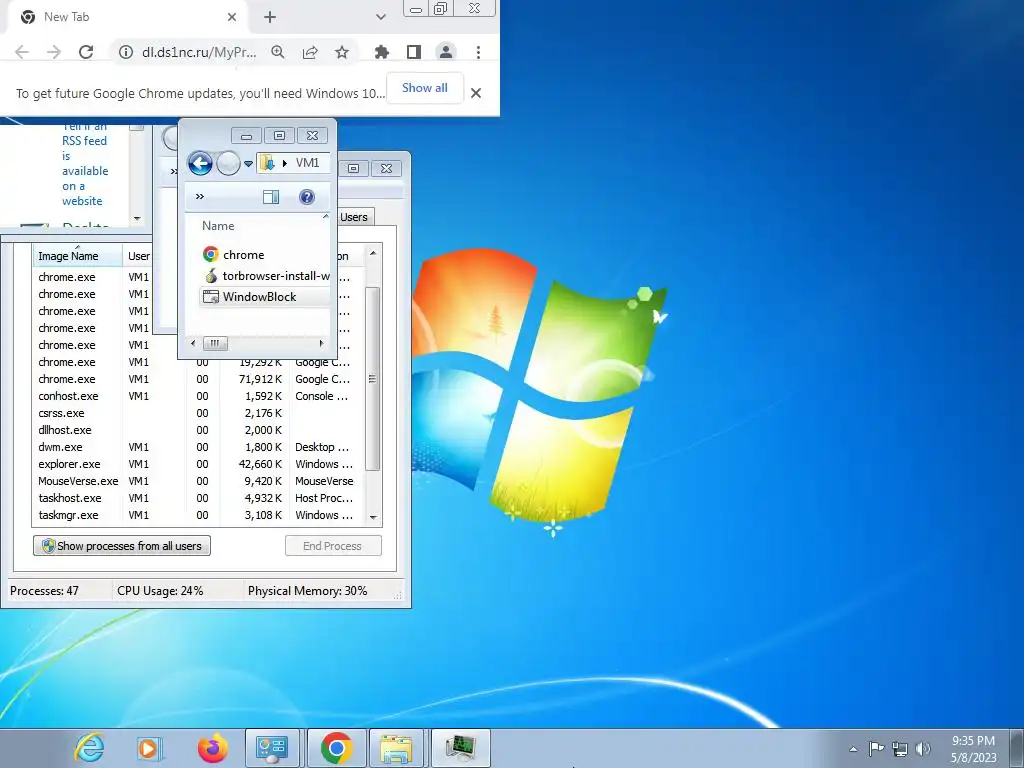Click Explorer horizontal scrollbar thumb
This screenshot has width=1024, height=768.
coord(215,343)
